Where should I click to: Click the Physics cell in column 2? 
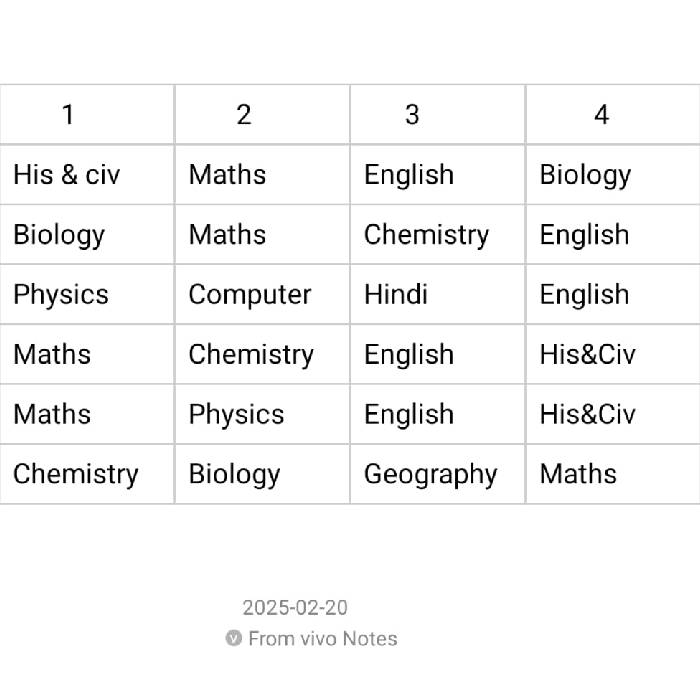point(262,414)
